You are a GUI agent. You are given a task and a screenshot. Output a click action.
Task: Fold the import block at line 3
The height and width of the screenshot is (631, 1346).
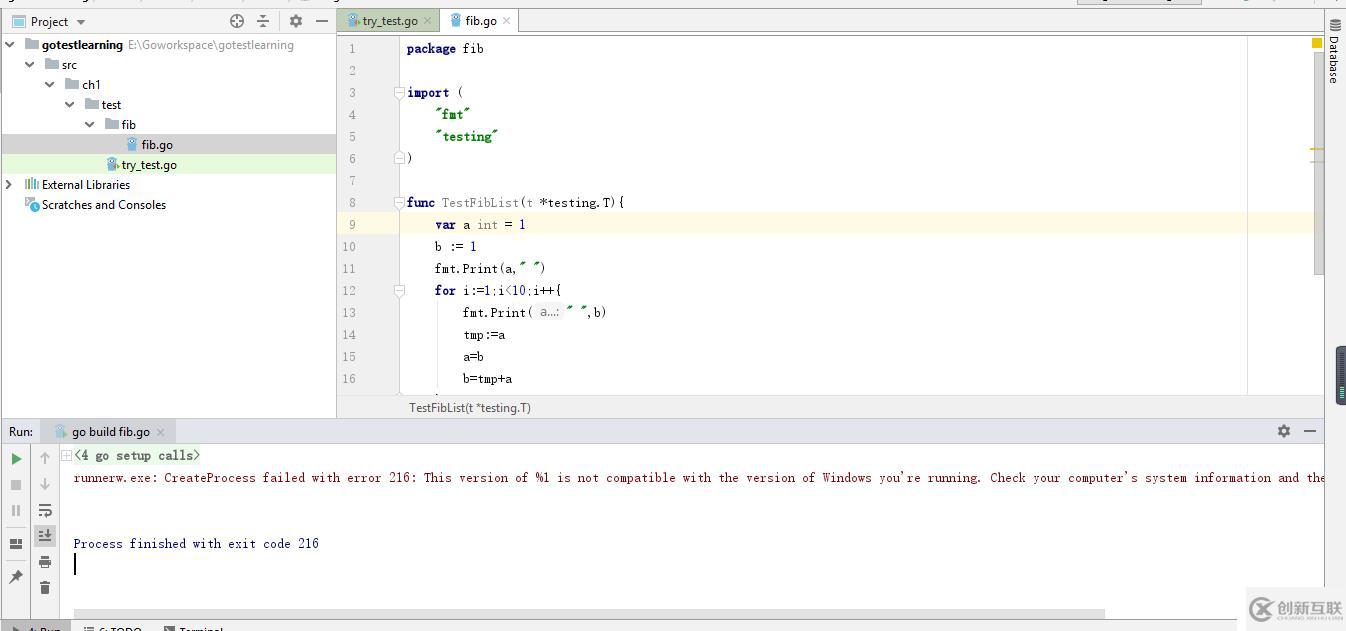[x=399, y=92]
